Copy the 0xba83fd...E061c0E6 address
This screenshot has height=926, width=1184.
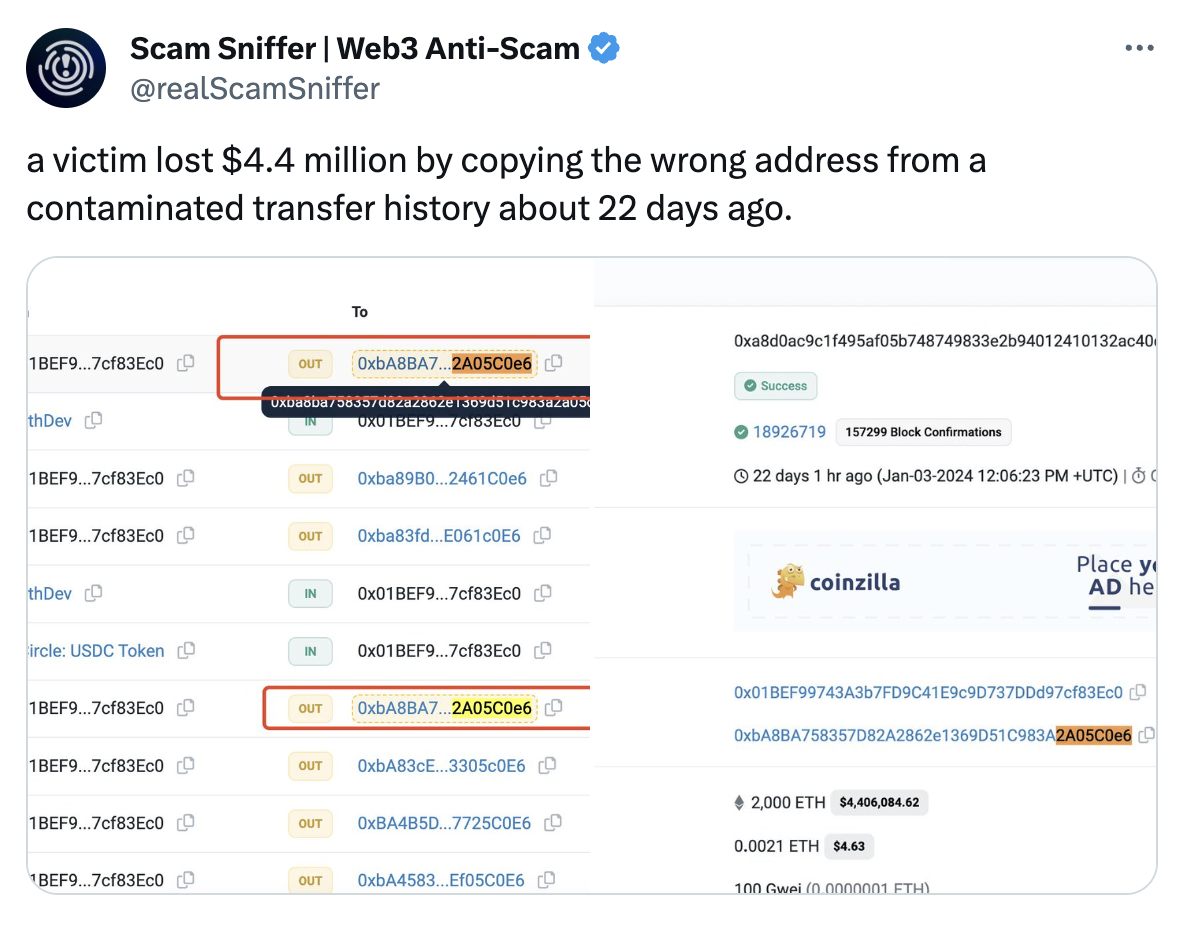coord(542,536)
